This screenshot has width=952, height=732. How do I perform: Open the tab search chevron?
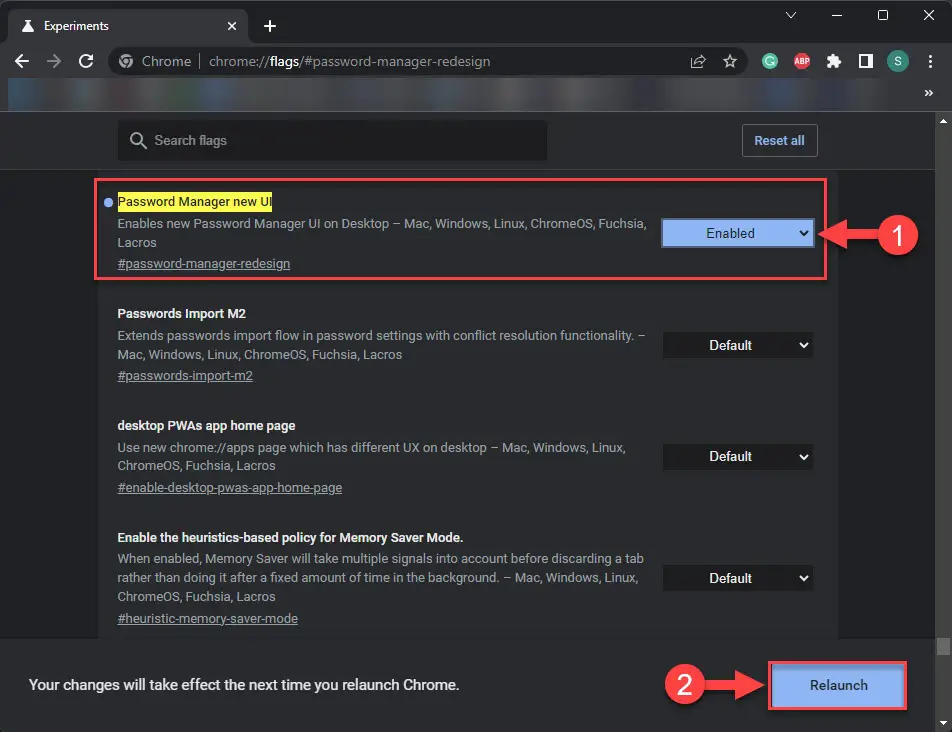pos(791,15)
